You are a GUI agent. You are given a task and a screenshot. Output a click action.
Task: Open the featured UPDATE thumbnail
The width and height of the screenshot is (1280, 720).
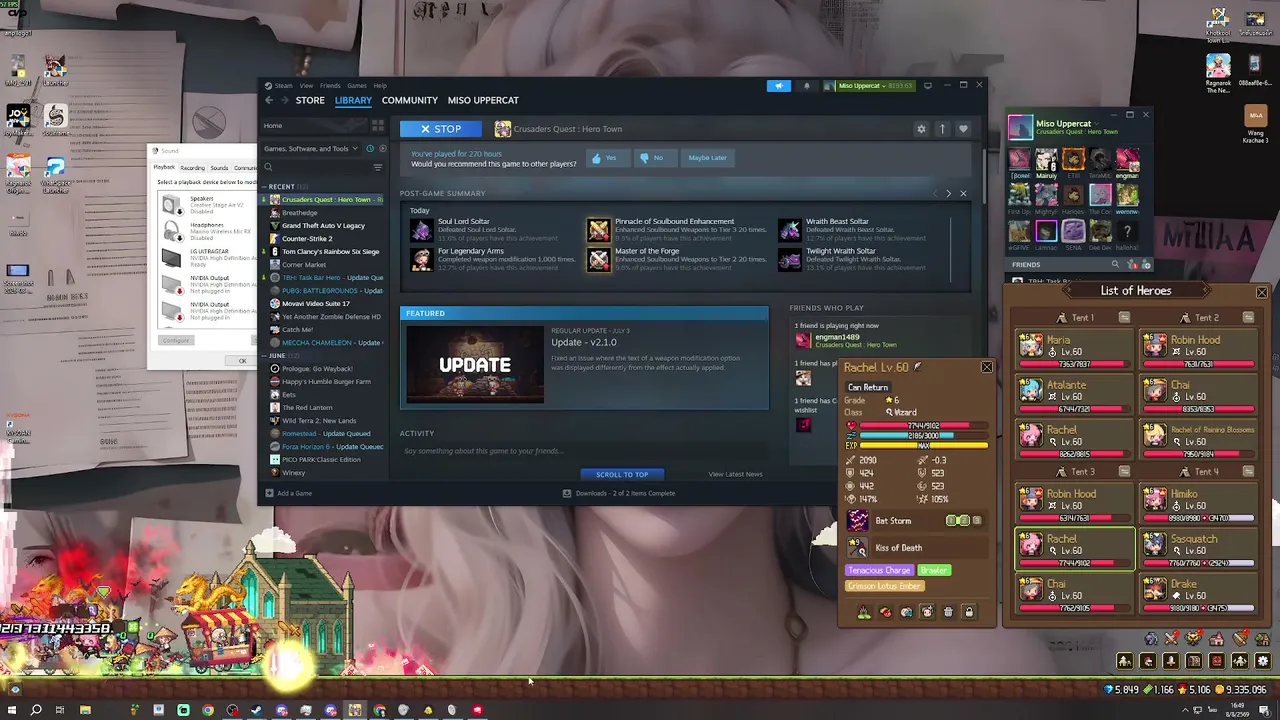(x=474, y=364)
